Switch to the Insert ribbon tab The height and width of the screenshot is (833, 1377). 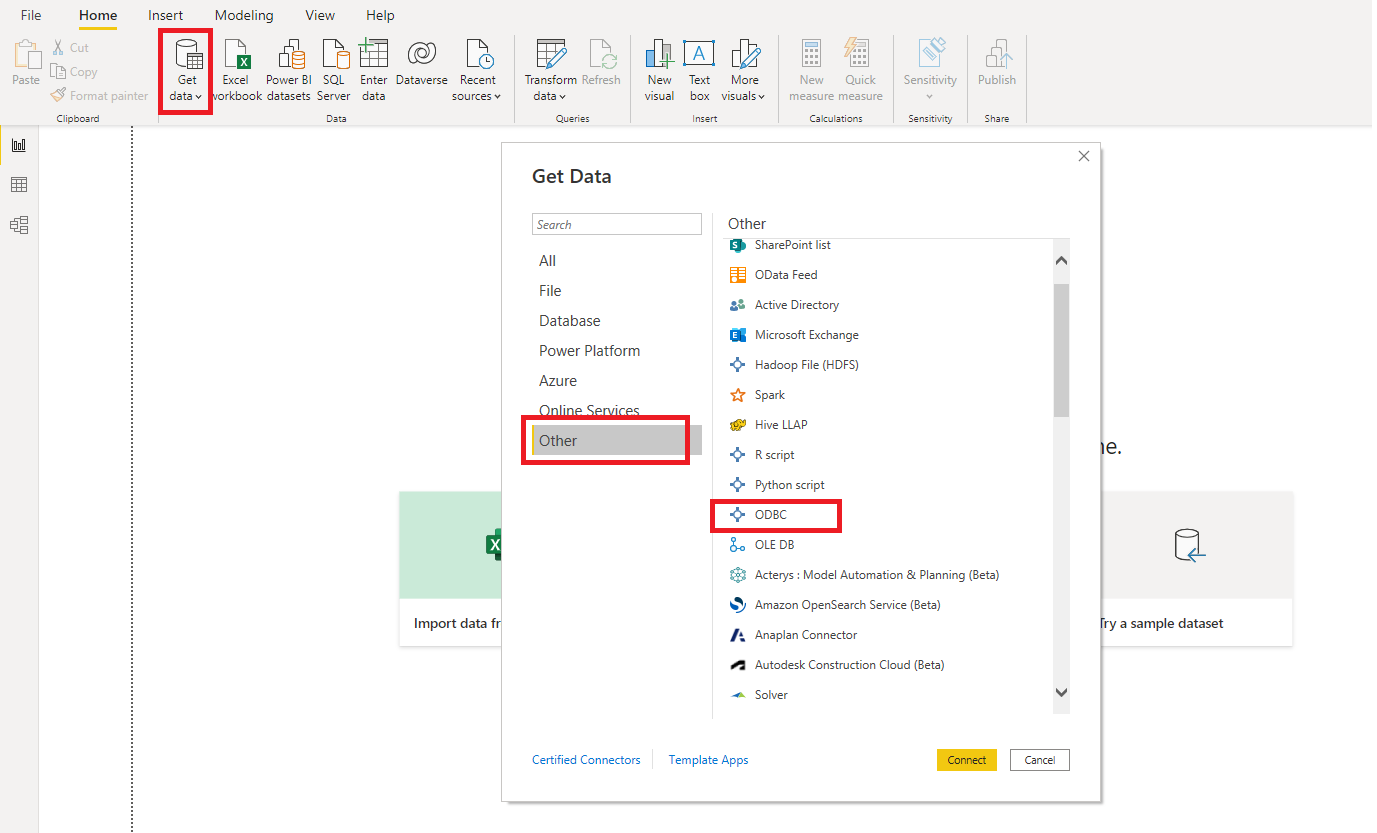(166, 15)
